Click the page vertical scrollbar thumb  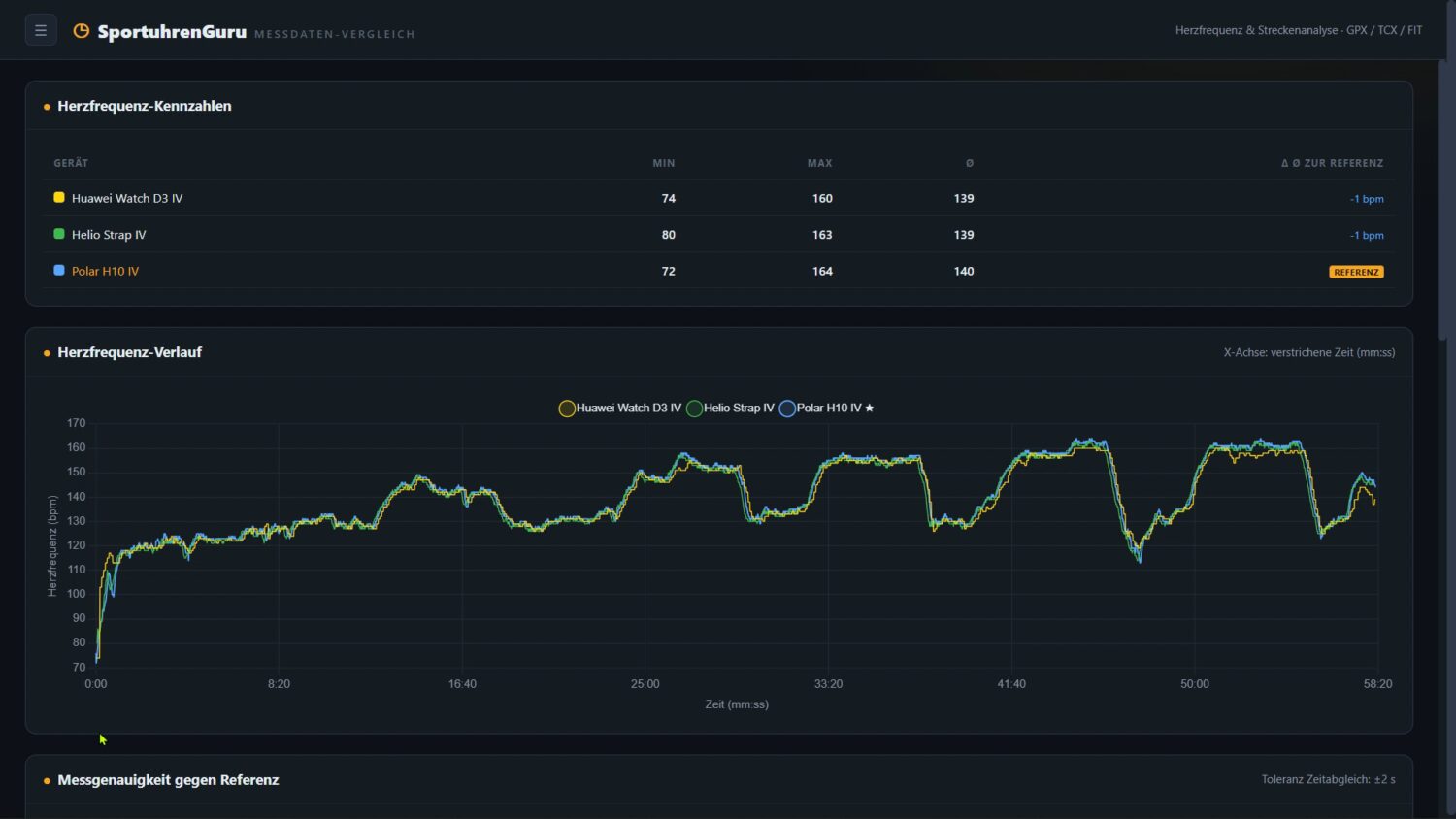1443,199
